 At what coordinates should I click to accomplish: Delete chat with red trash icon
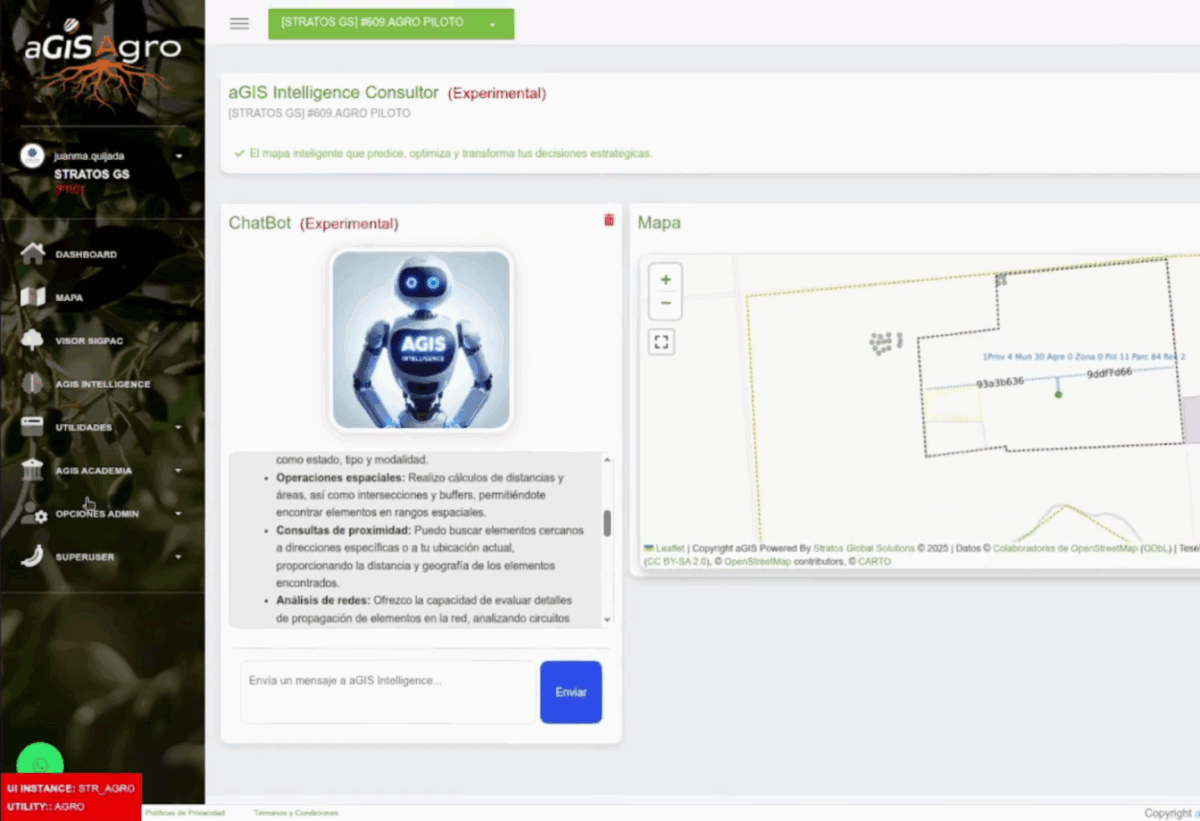[x=609, y=220]
